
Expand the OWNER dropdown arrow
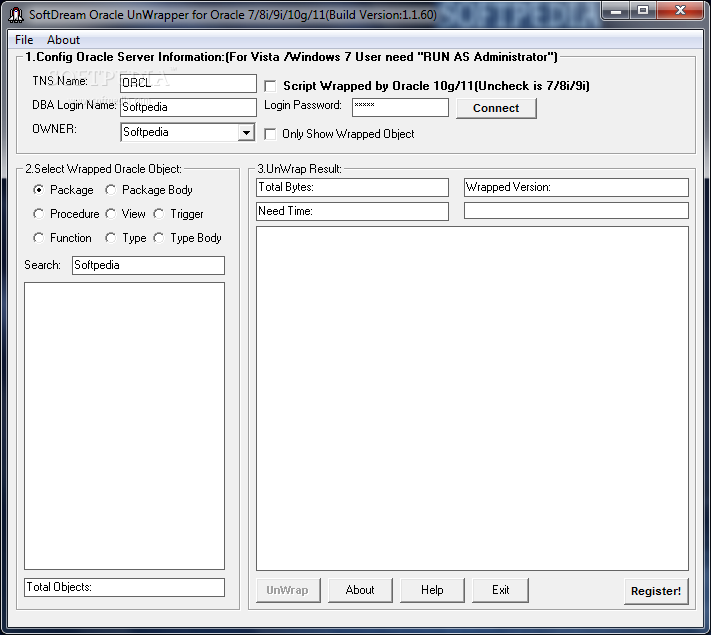[246, 132]
